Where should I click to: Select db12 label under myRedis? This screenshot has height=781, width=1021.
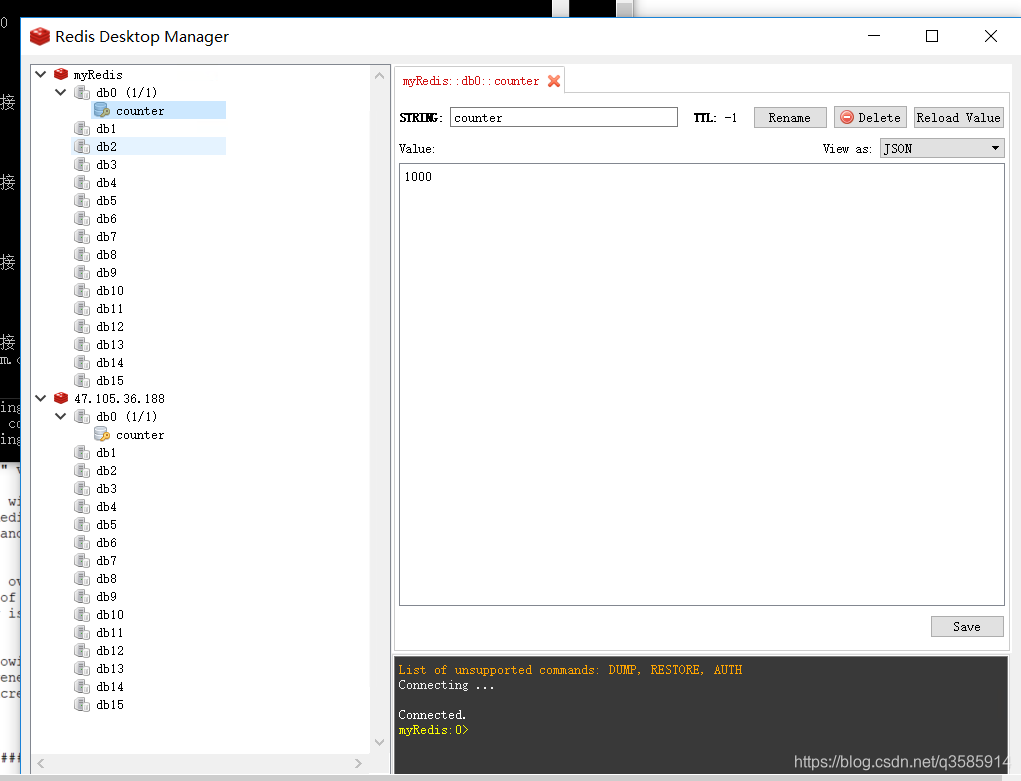[110, 326]
